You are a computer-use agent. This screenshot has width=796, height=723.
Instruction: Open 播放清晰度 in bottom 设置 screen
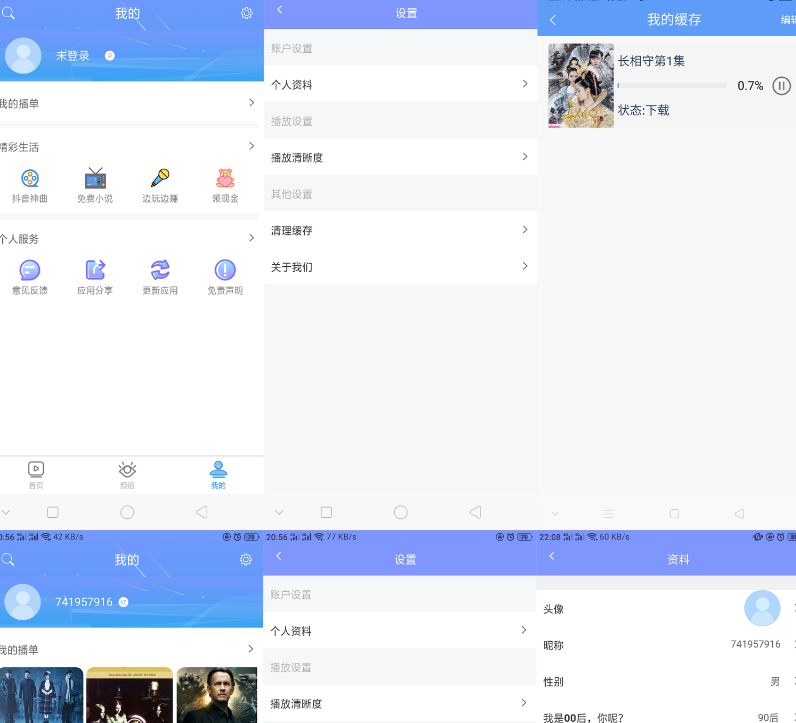point(400,703)
